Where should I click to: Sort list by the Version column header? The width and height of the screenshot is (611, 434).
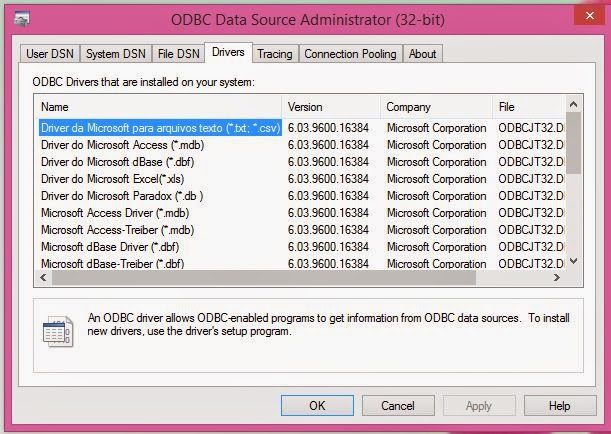point(331,106)
